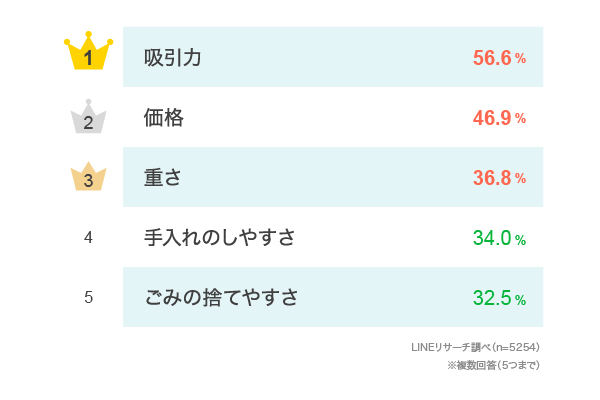Click the rank number 5

88,297
